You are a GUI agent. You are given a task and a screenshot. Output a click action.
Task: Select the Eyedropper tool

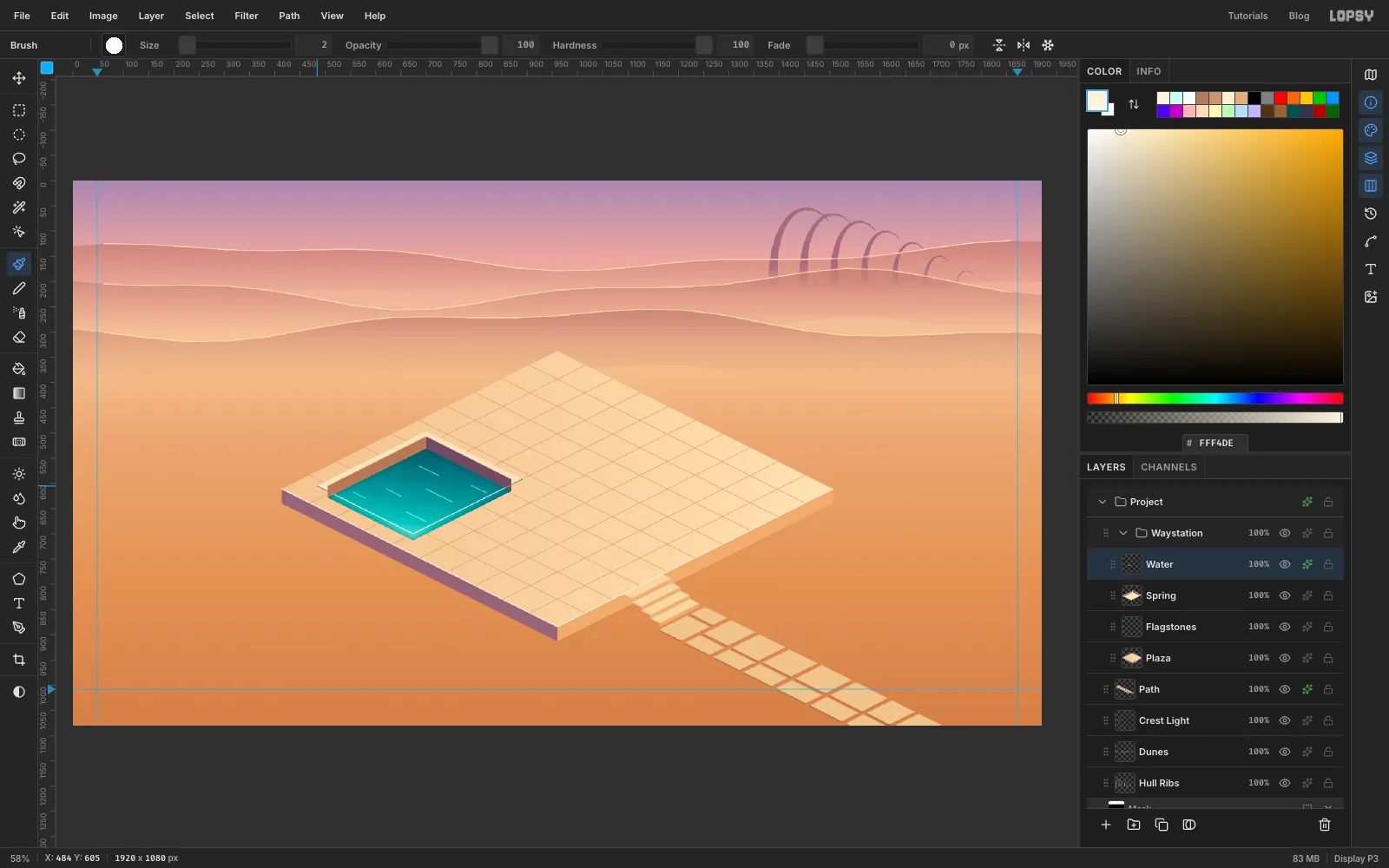tap(19, 547)
